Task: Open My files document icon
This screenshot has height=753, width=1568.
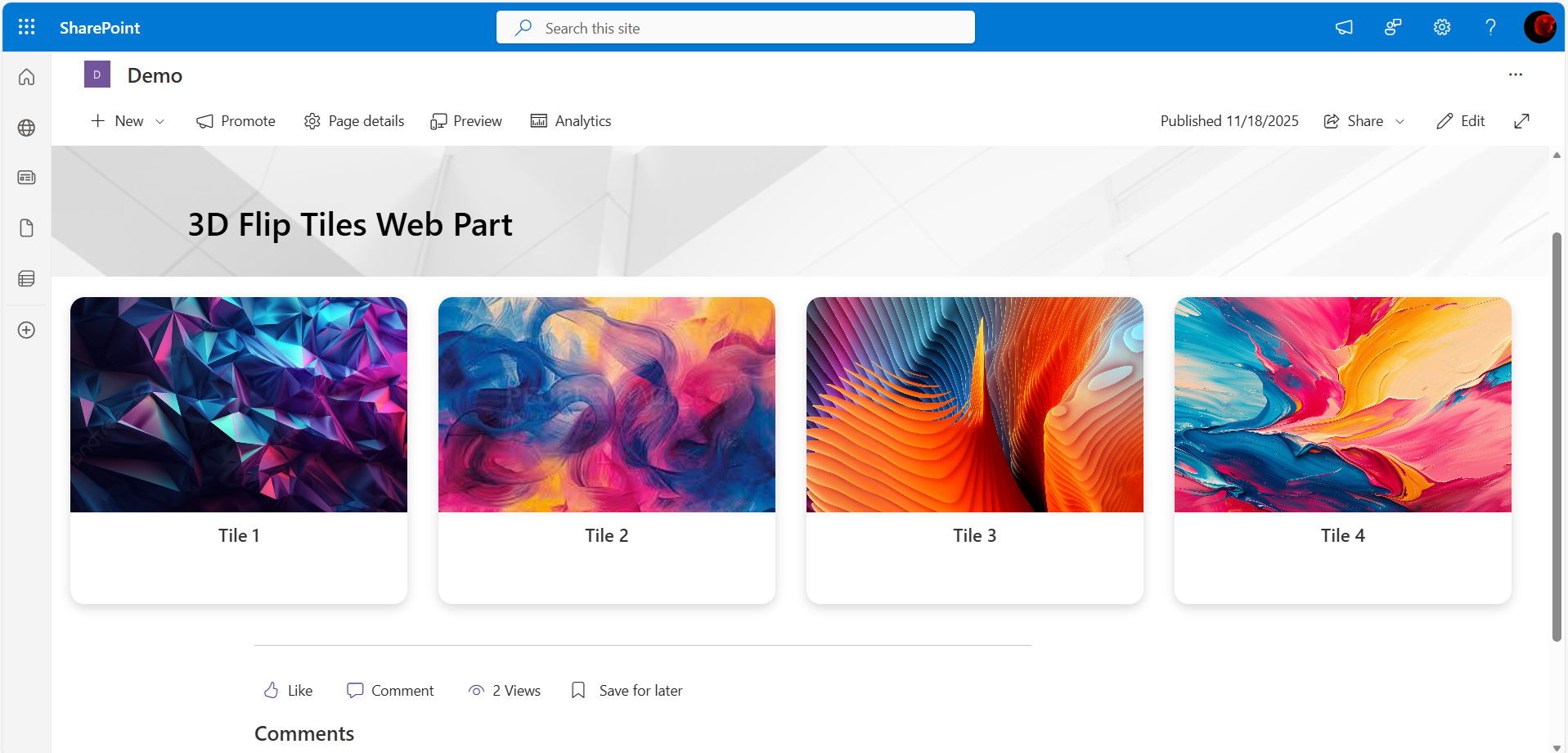Action: 26,228
